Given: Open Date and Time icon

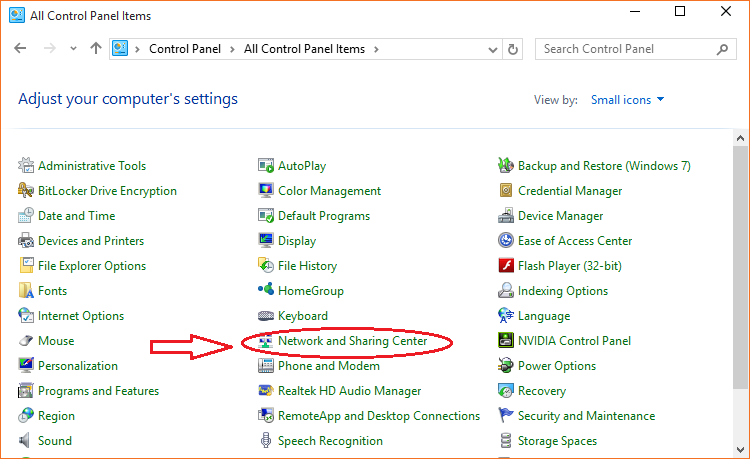Looking at the screenshot, I should pyautogui.click(x=26, y=216).
